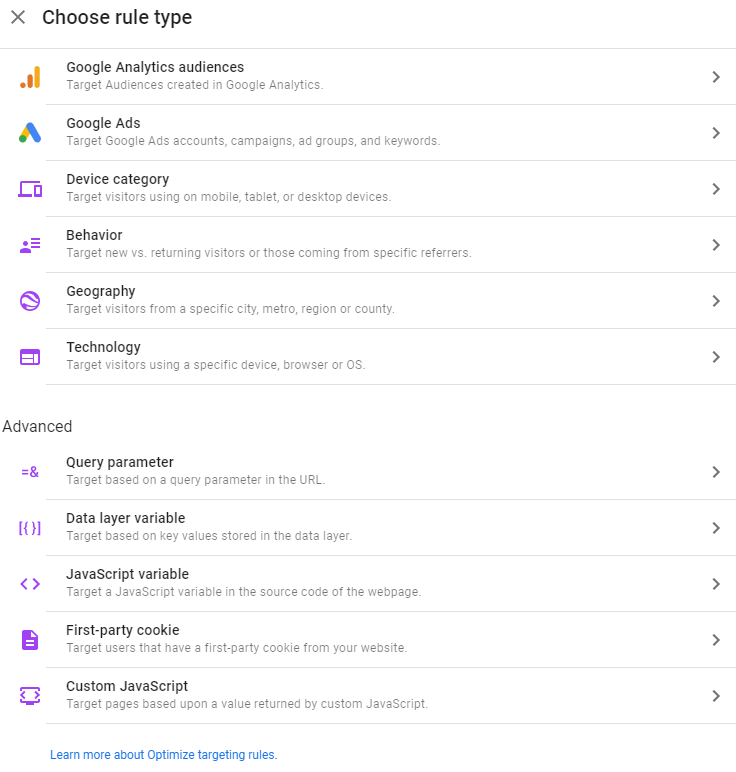
Task: Click the Data layer variable brackets icon
Action: pos(30,528)
